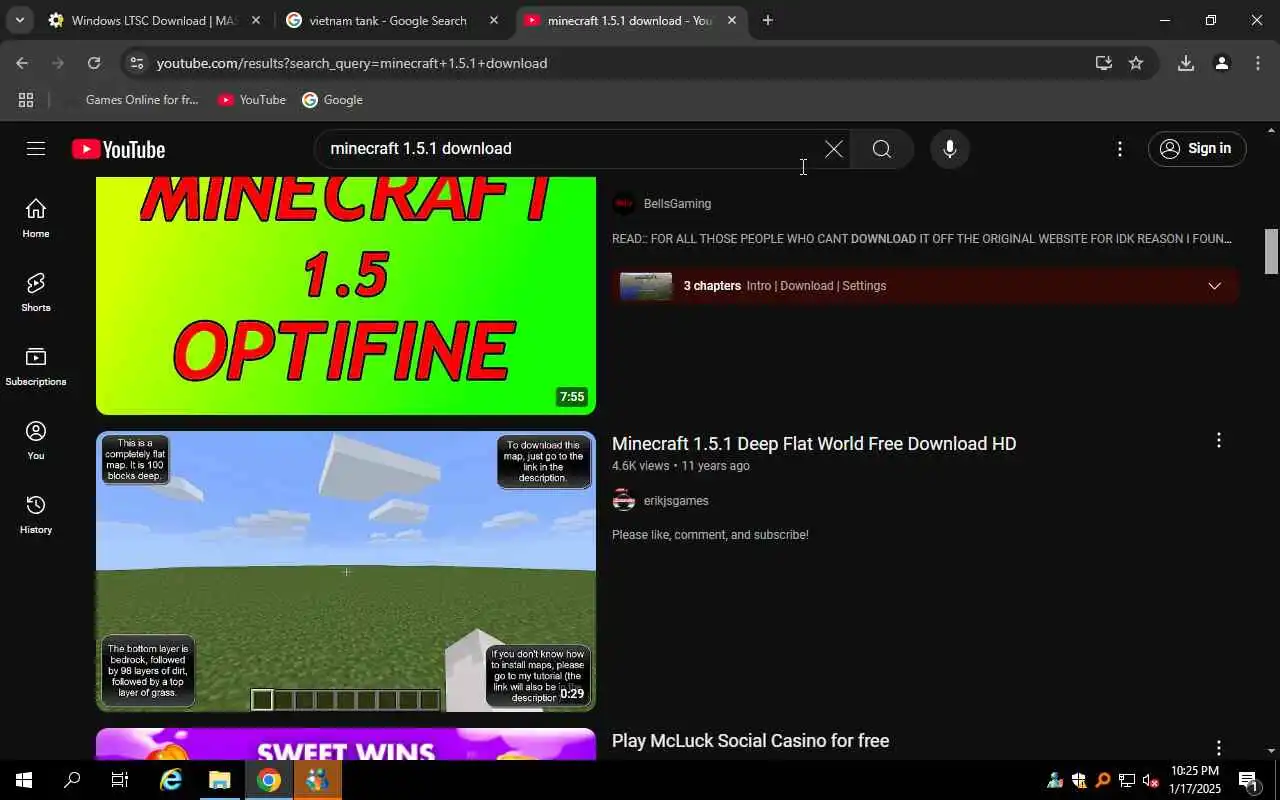The width and height of the screenshot is (1280, 800).
Task: Open Minecraft 1.5.1 Deep Flat World title
Action: point(814,444)
